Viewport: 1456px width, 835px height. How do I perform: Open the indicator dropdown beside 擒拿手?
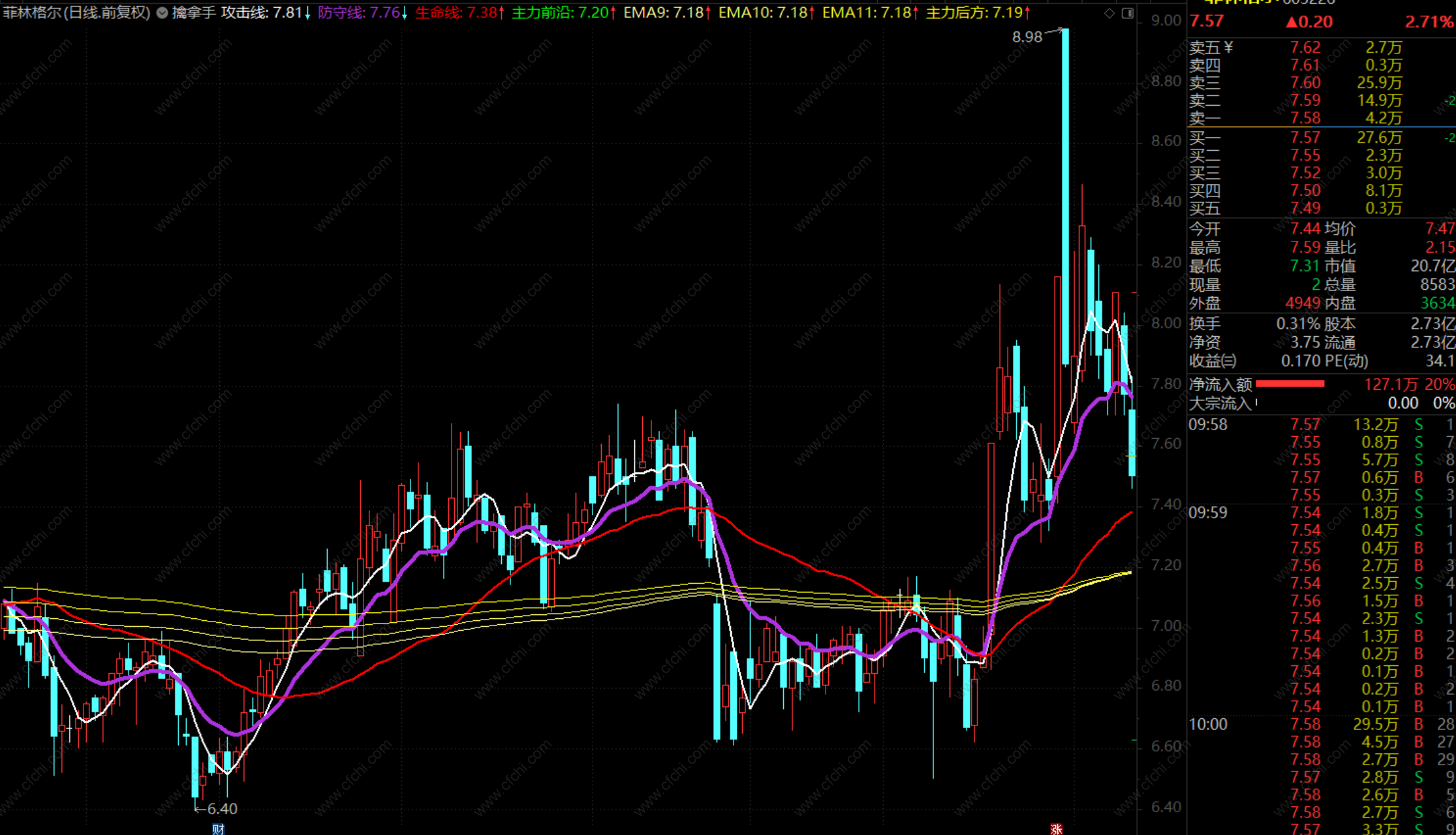point(162,13)
